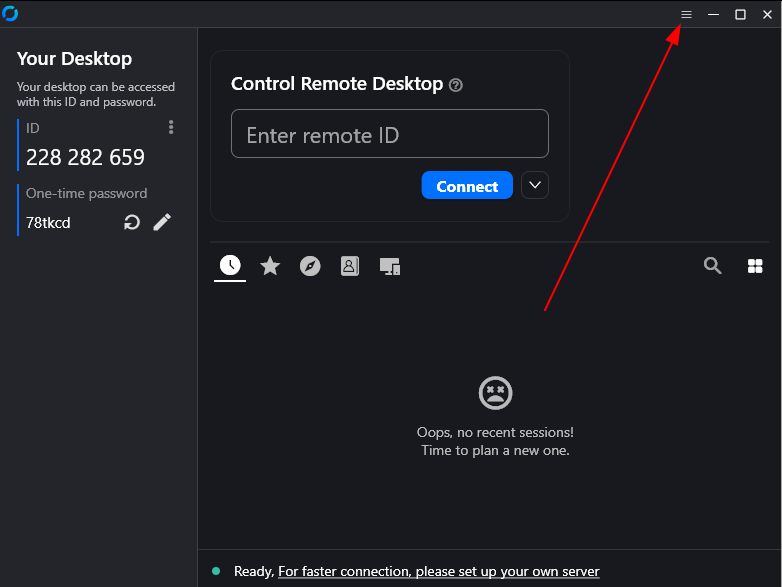
Task: Close the RustDesk window
Action: 767,14
